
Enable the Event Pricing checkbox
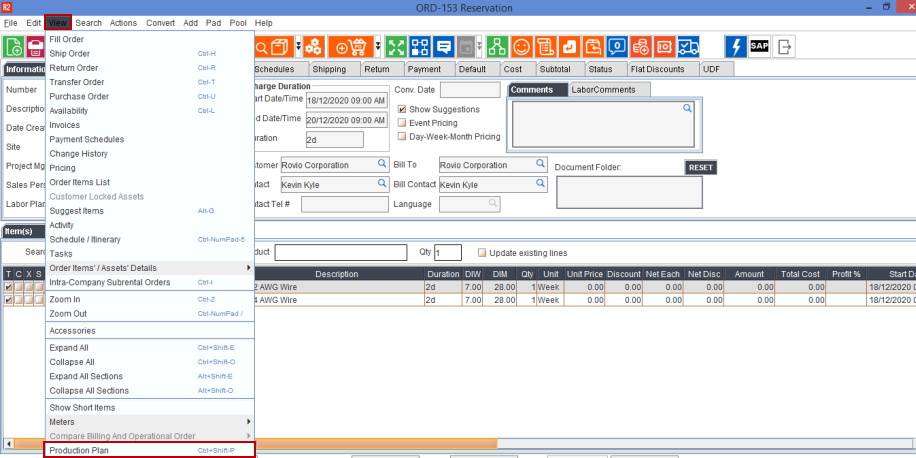402,123
